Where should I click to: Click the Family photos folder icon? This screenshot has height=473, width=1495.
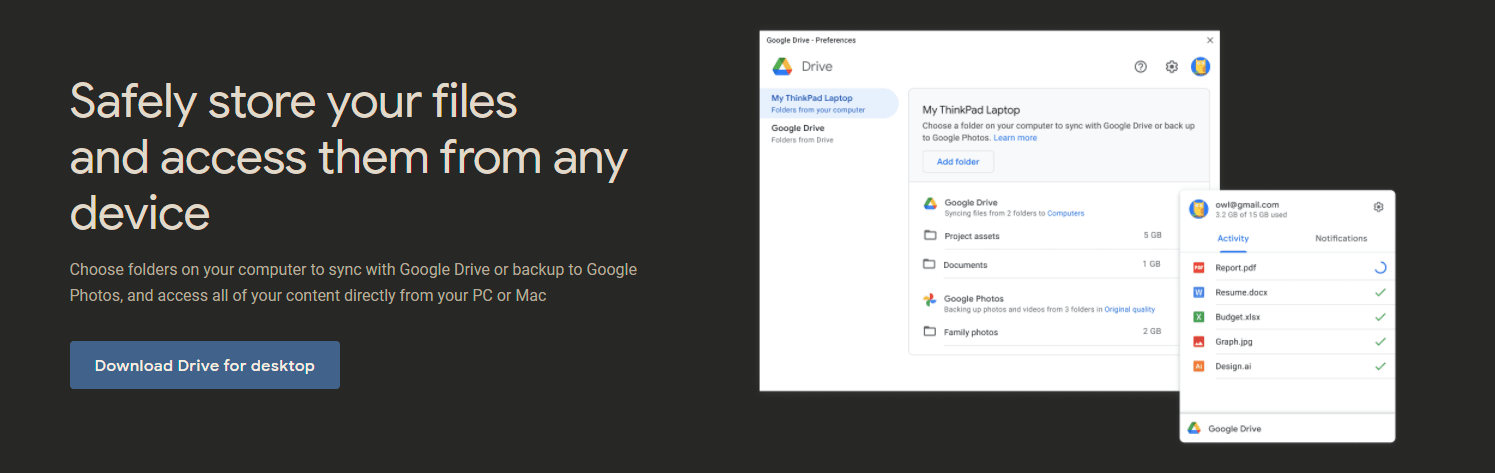(x=929, y=332)
